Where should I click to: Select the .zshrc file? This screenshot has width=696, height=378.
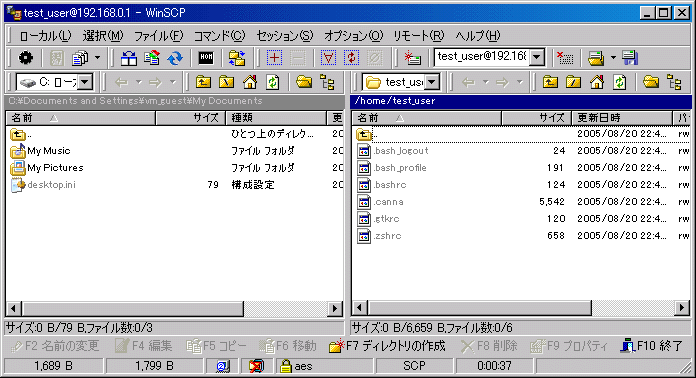(379, 236)
